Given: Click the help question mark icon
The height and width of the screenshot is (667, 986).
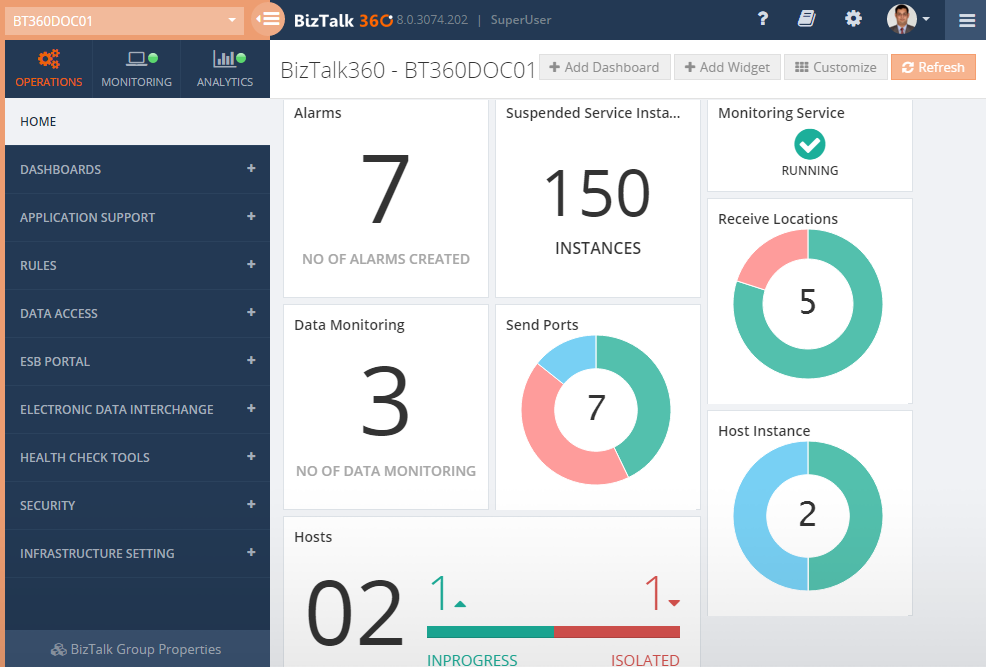Looking at the screenshot, I should (763, 19).
